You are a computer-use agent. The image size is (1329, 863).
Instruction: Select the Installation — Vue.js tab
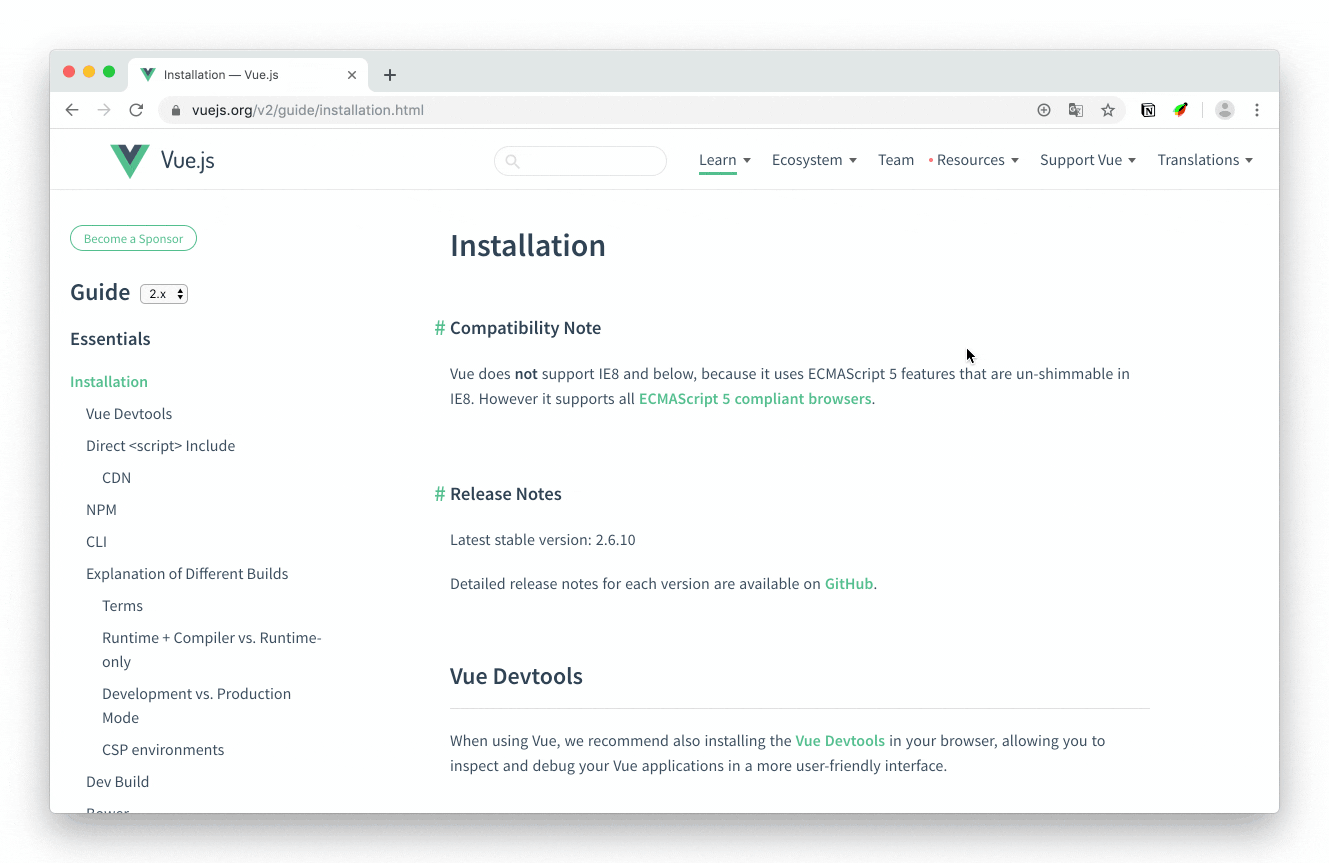pos(249,75)
